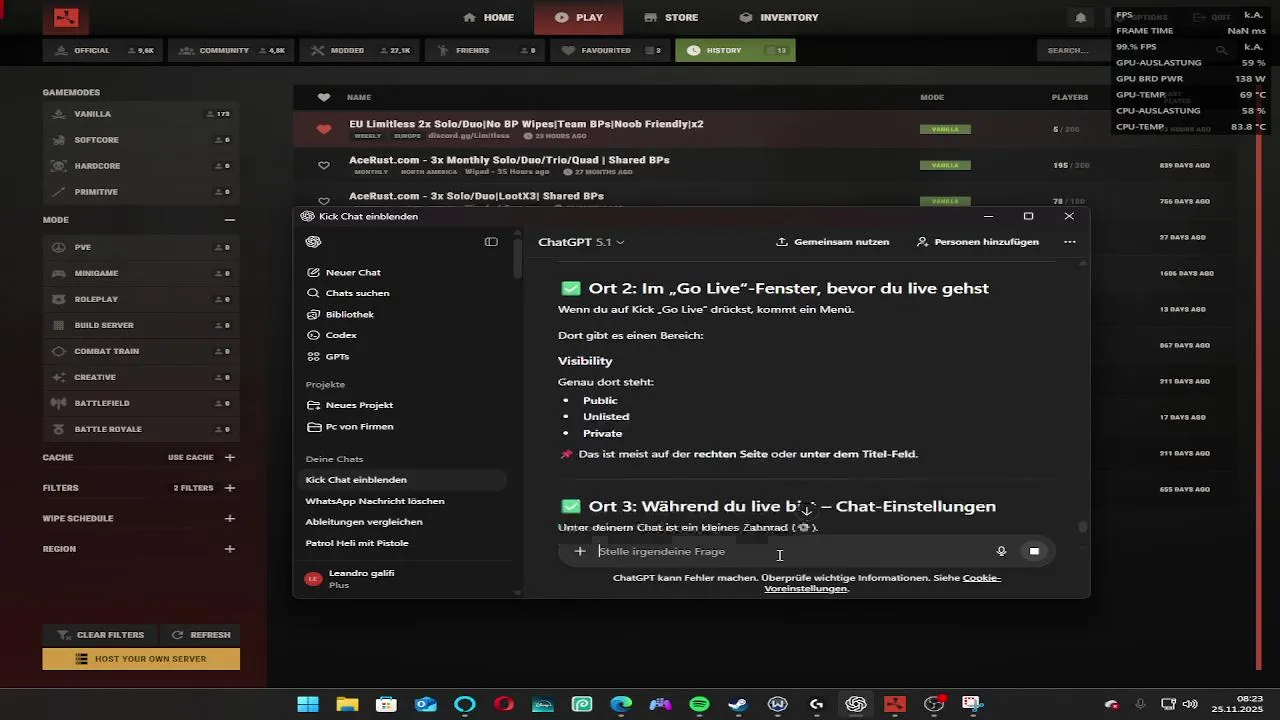Open Outlook from the taskbar
Screen dimensions: 1280x720
(x=426, y=704)
